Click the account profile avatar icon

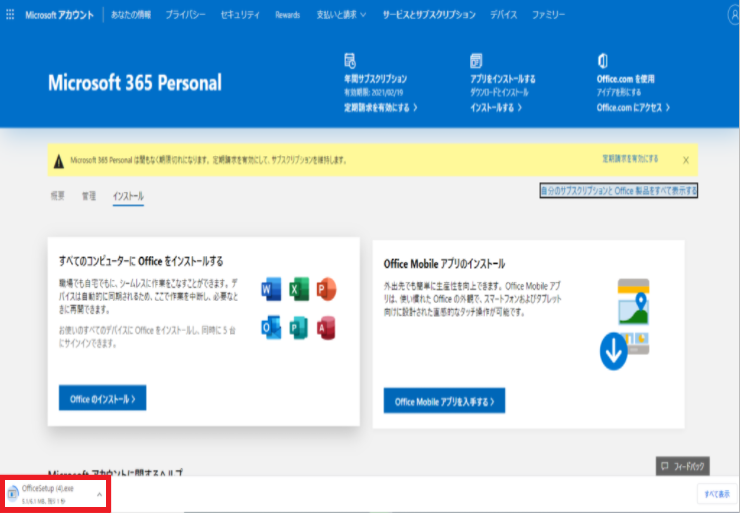[x=734, y=15]
